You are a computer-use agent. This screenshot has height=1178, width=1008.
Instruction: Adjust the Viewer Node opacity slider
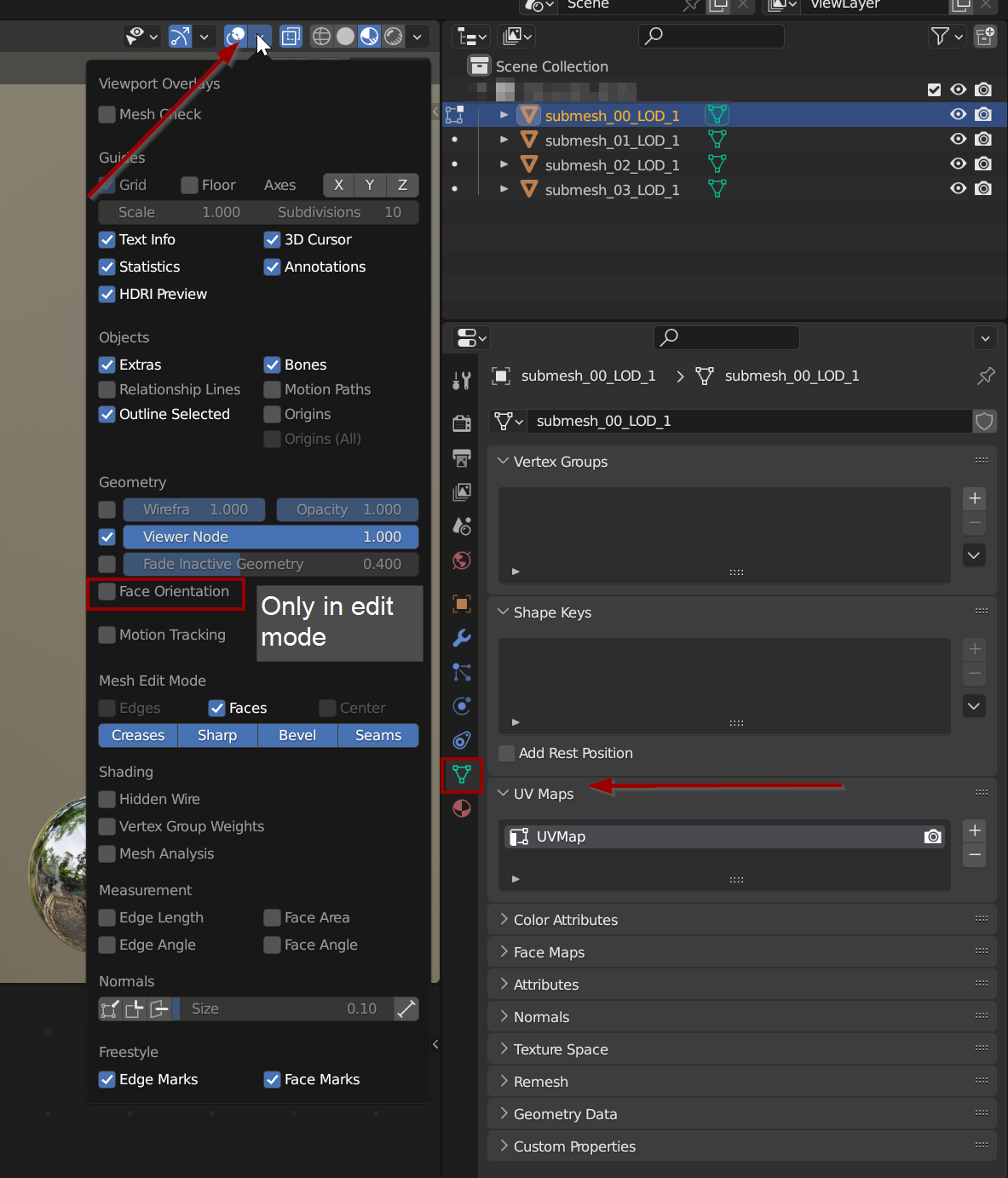click(x=271, y=537)
